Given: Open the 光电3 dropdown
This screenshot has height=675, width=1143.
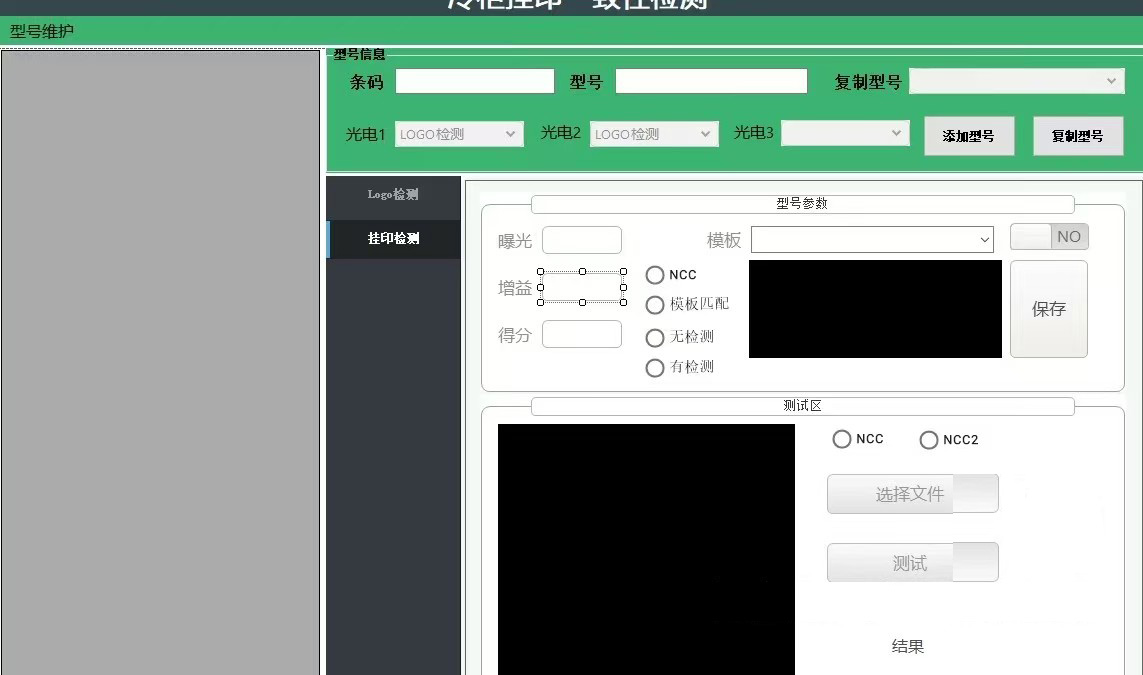Looking at the screenshot, I should point(845,133).
